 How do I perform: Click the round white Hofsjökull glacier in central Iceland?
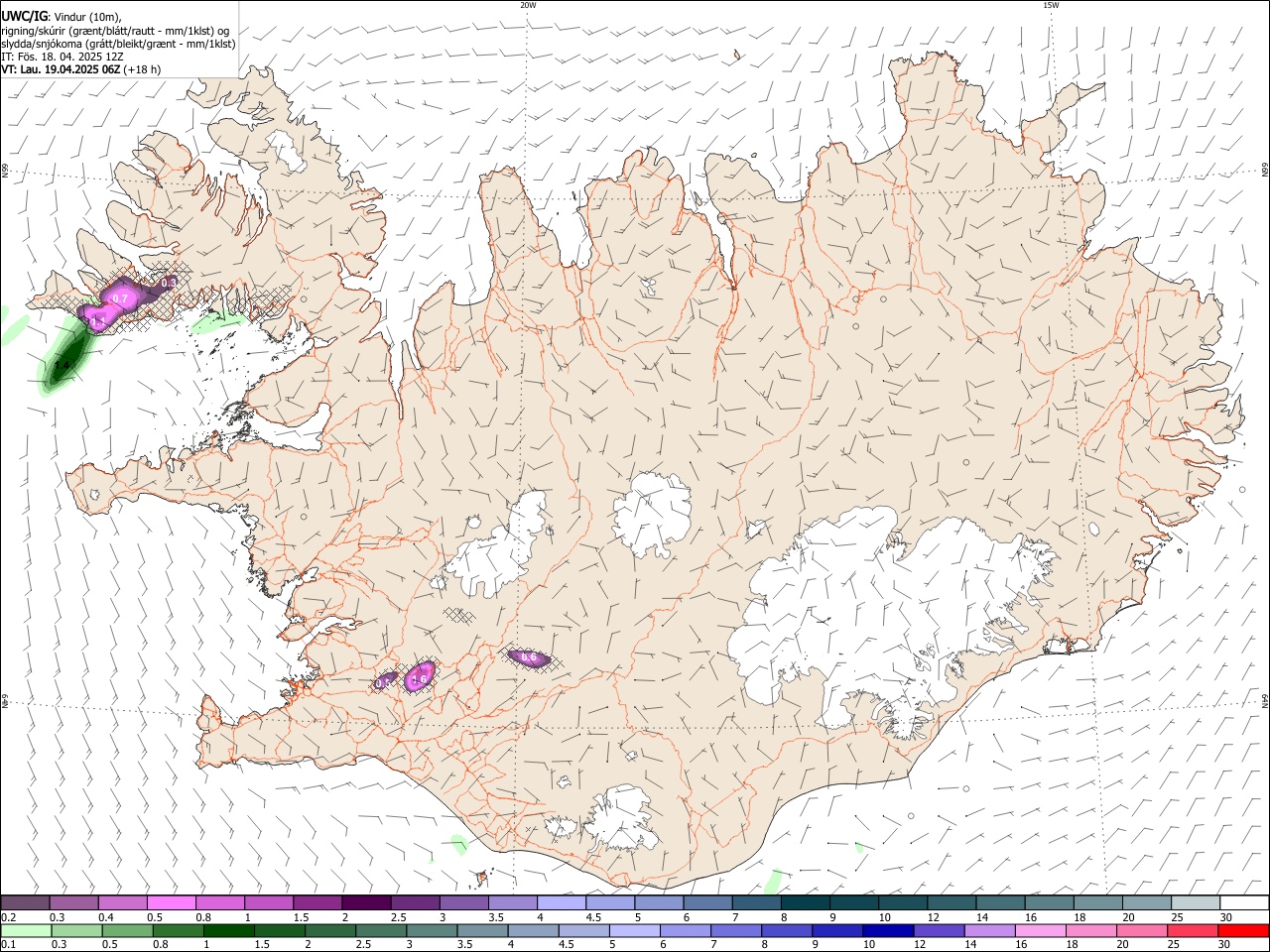[652, 514]
